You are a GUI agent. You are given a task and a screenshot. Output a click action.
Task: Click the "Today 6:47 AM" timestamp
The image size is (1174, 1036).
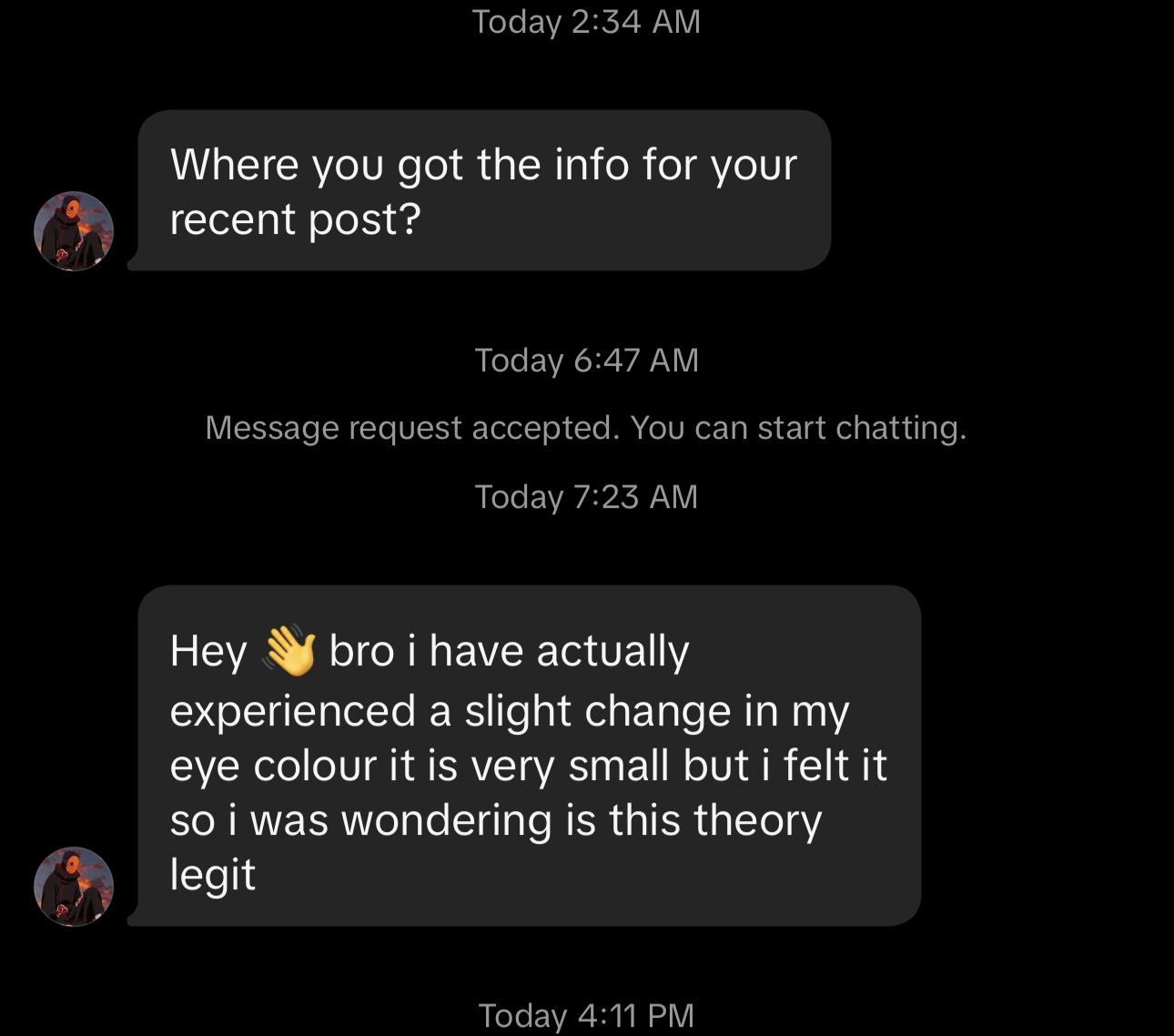[586, 361]
